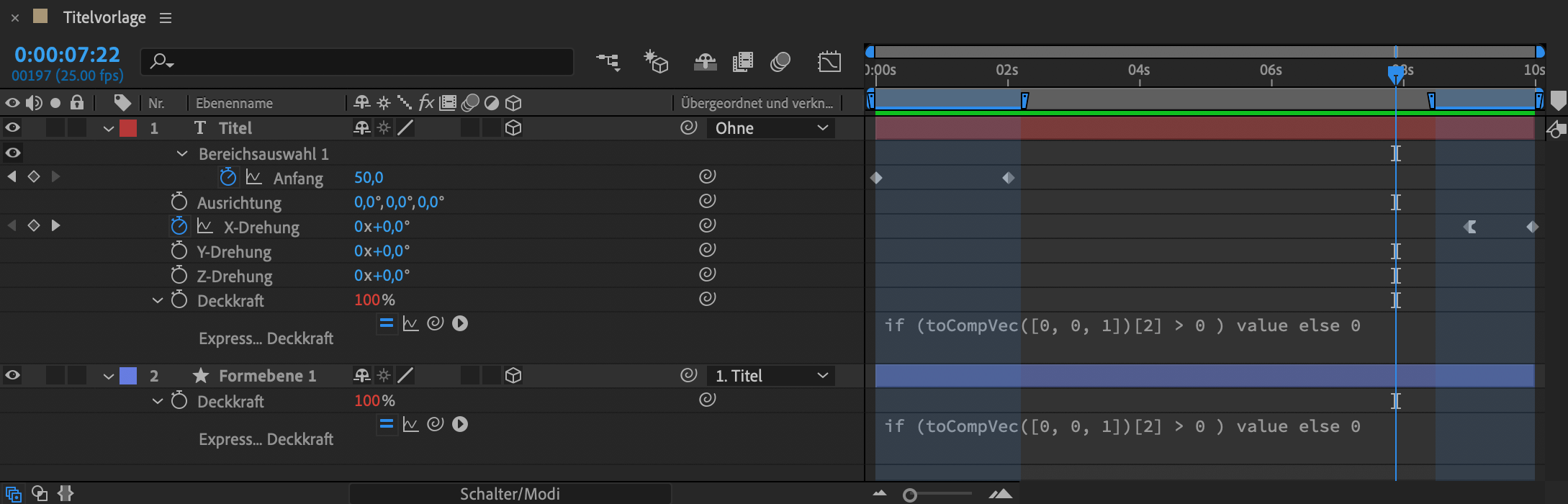Include Anfang in graph editor set
Image resolution: width=1568 pixels, height=504 pixels.
click(x=253, y=177)
